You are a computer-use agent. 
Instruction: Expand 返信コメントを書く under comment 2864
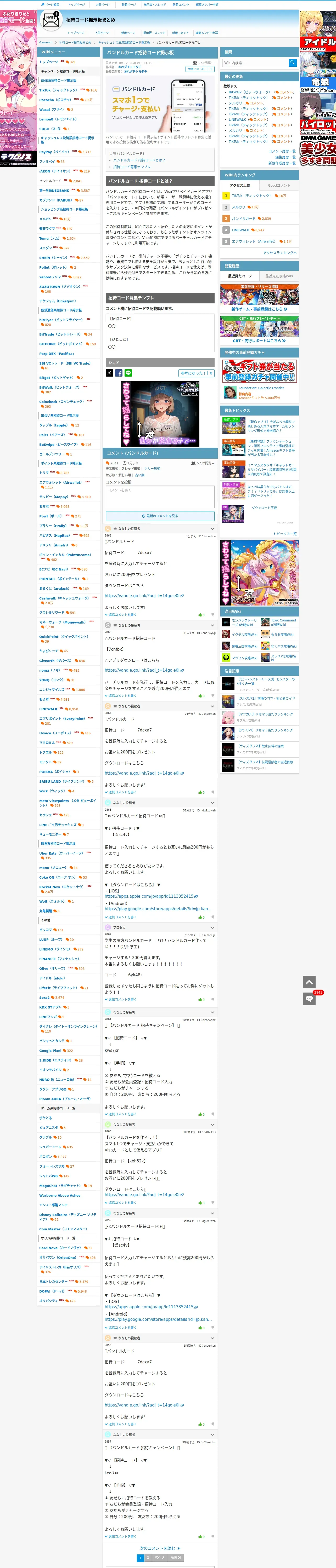pos(121,793)
